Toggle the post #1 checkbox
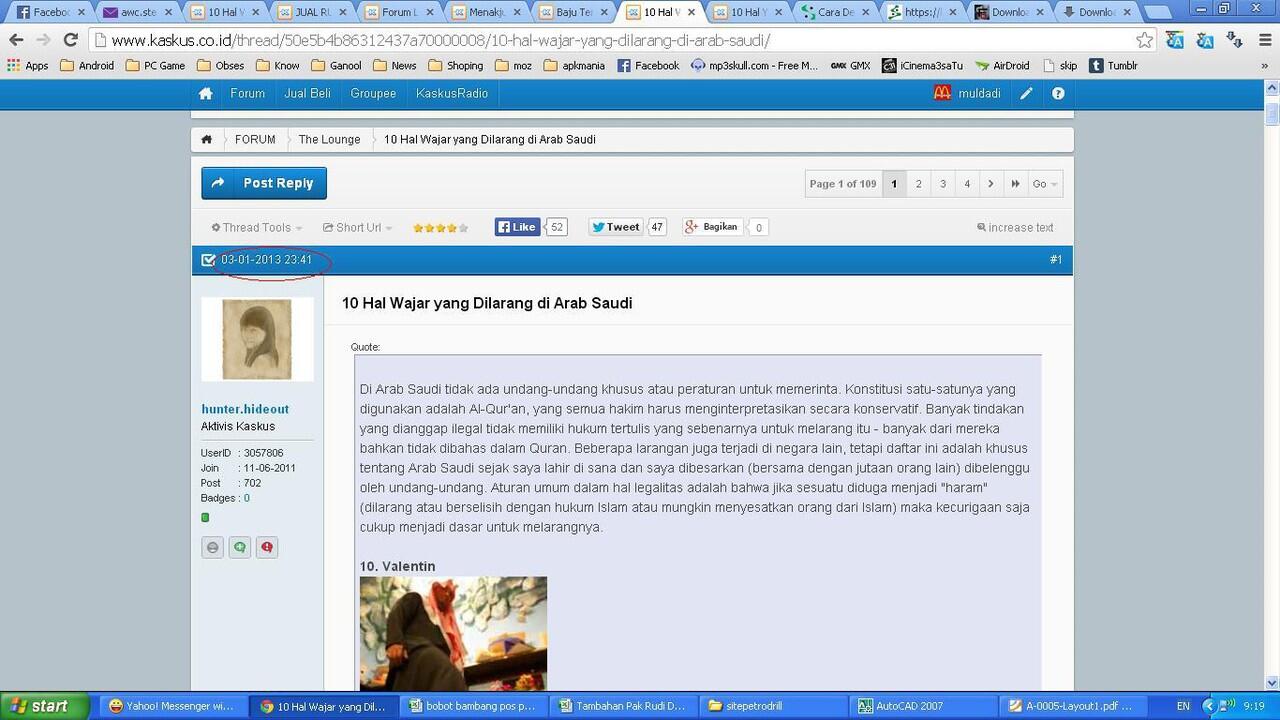 [208, 260]
